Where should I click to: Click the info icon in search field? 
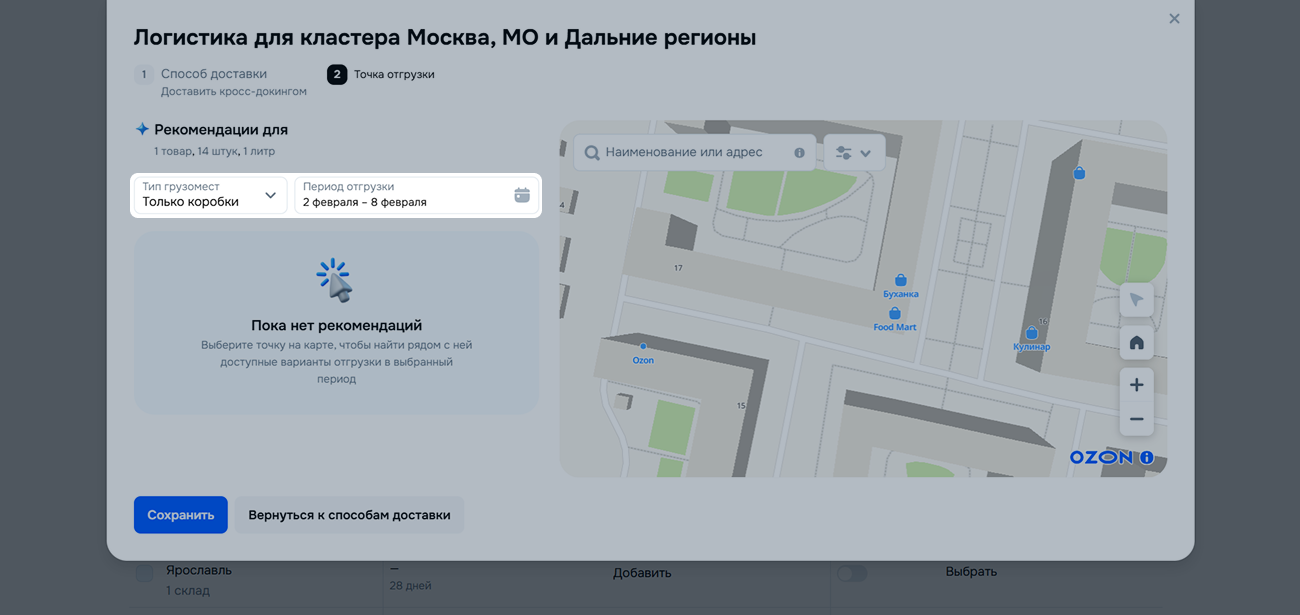[x=799, y=153]
